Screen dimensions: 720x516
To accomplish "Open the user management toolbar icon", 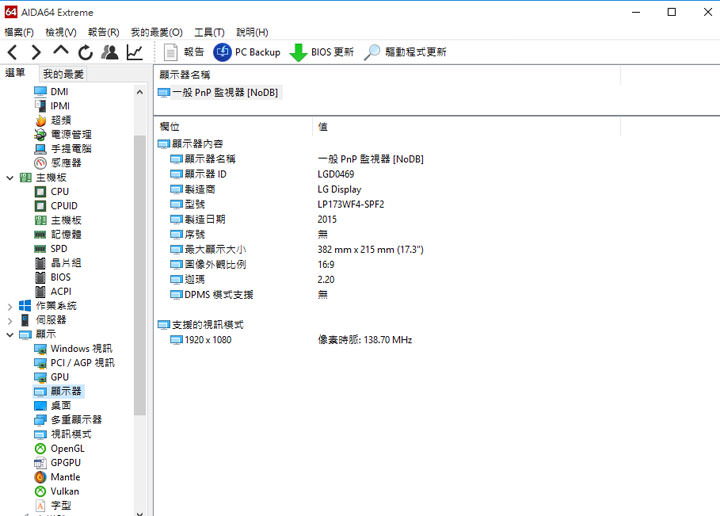I will pyautogui.click(x=110, y=52).
